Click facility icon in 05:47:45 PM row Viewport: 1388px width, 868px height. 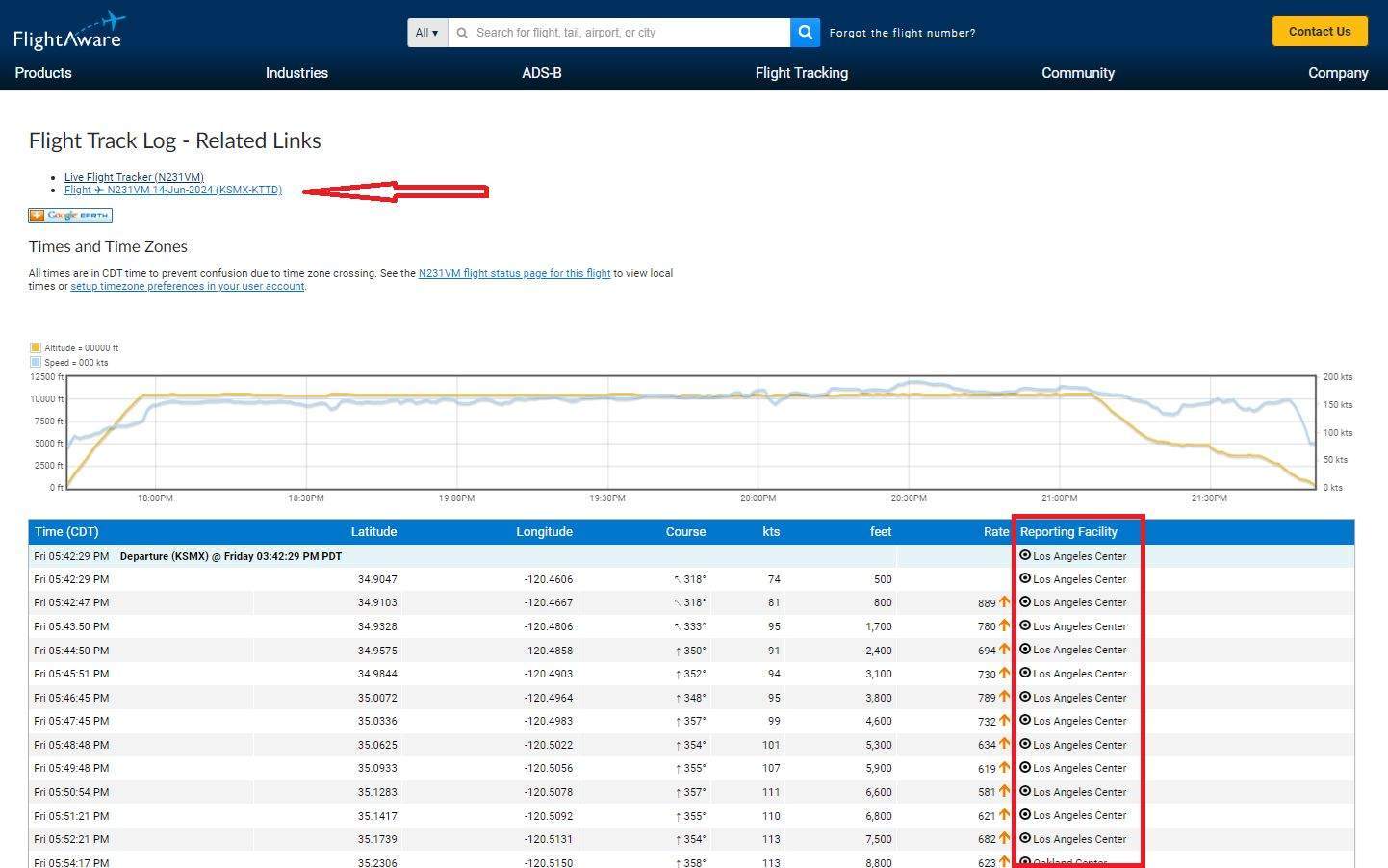pyautogui.click(x=1025, y=720)
